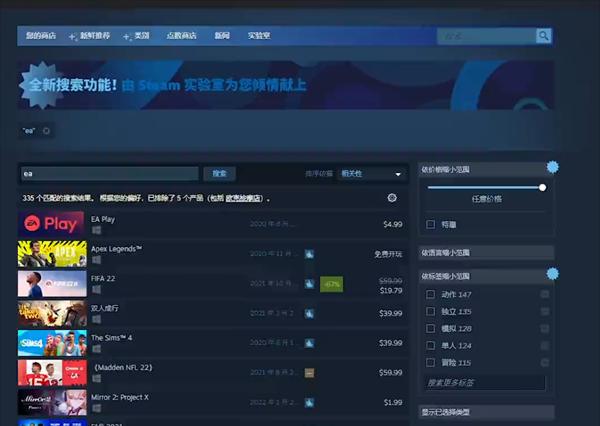This screenshot has width=600, height=426.
Task: Click the blue Labs badge on the tag filter
Action: pyautogui.click(x=553, y=273)
